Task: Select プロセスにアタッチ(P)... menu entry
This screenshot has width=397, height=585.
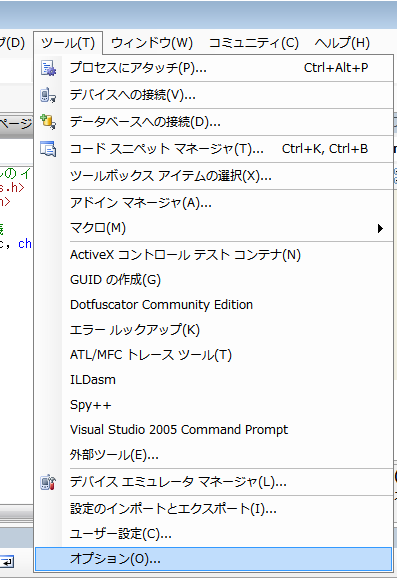Action: (214, 68)
